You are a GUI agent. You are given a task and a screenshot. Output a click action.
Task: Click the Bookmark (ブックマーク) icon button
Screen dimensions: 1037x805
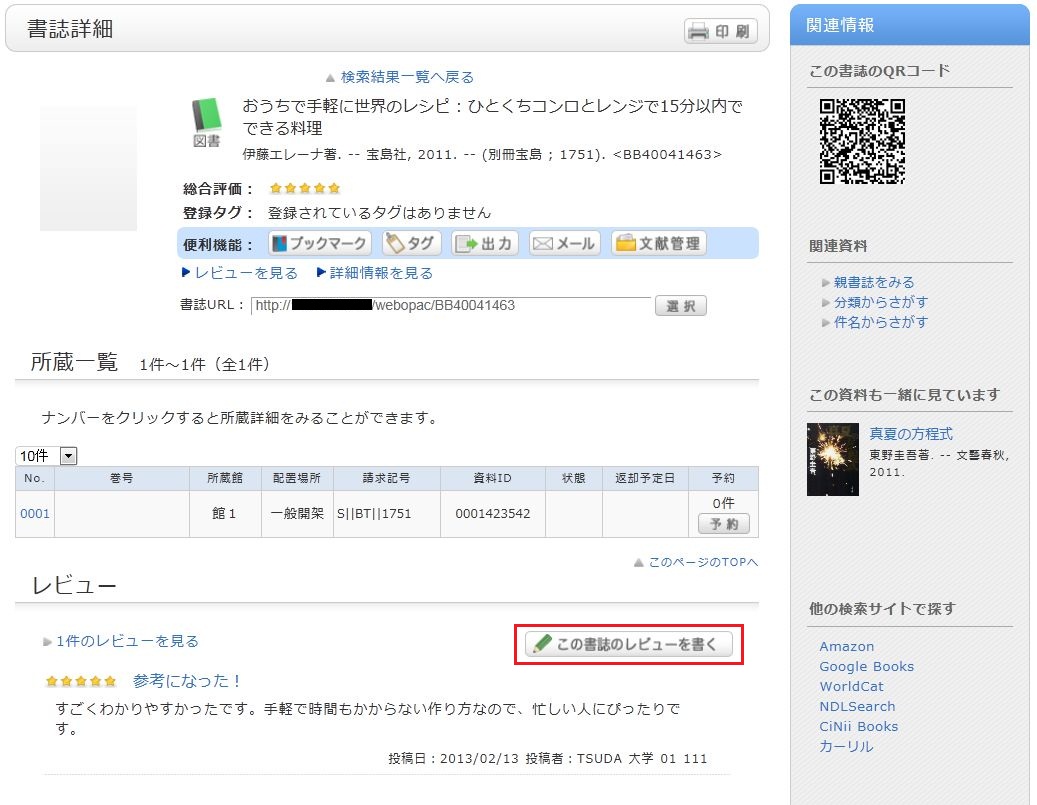[320, 243]
